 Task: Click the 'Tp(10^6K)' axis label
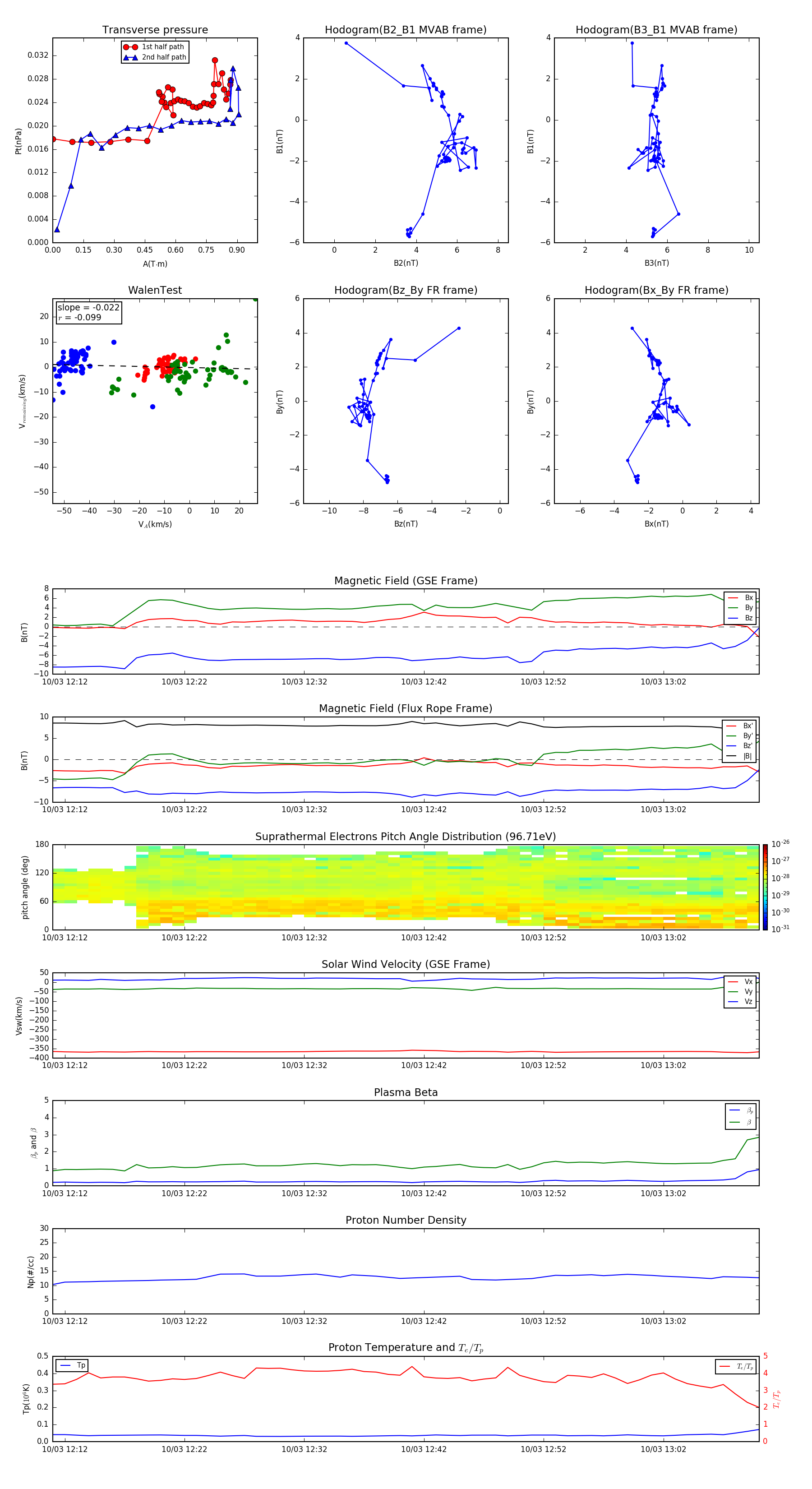point(26,1399)
